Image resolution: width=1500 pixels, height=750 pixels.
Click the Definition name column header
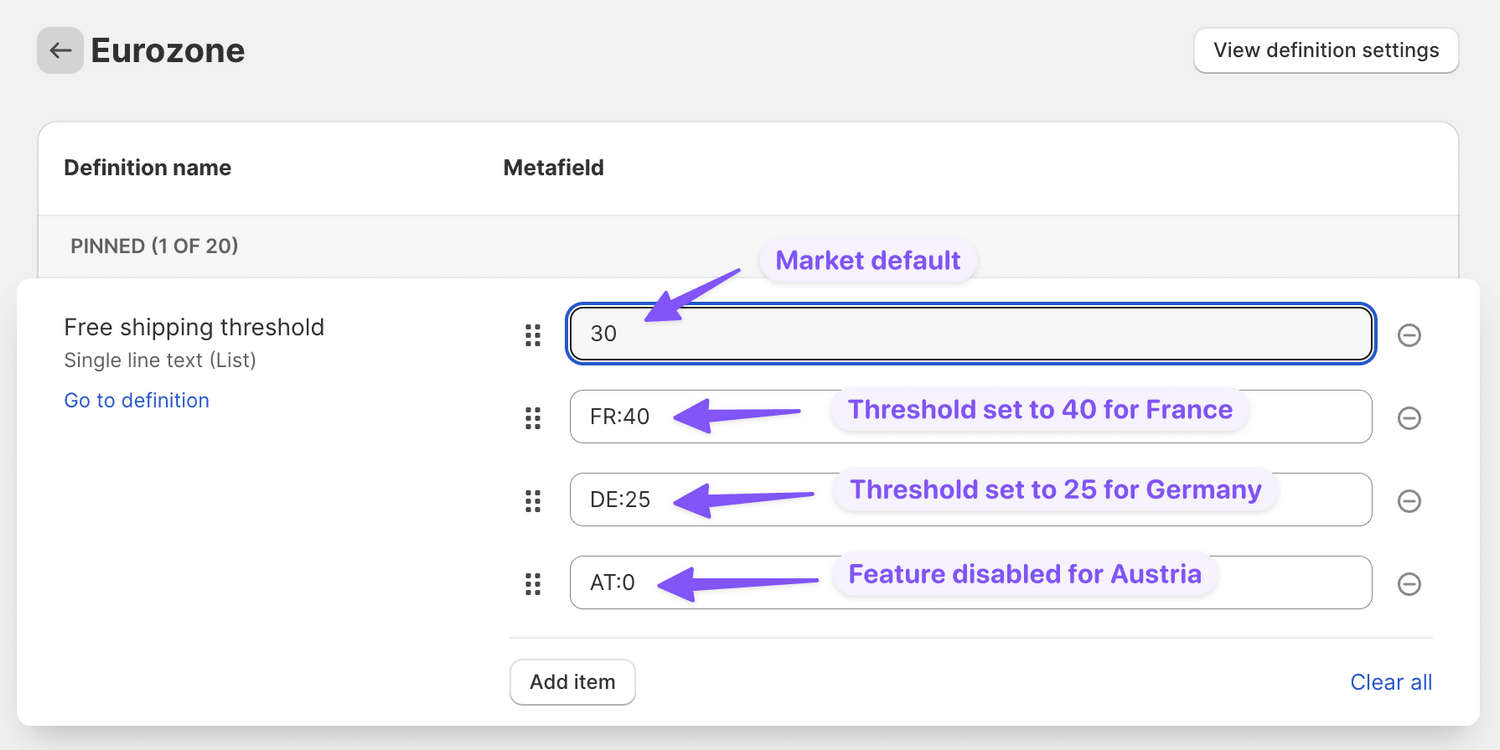coord(147,167)
